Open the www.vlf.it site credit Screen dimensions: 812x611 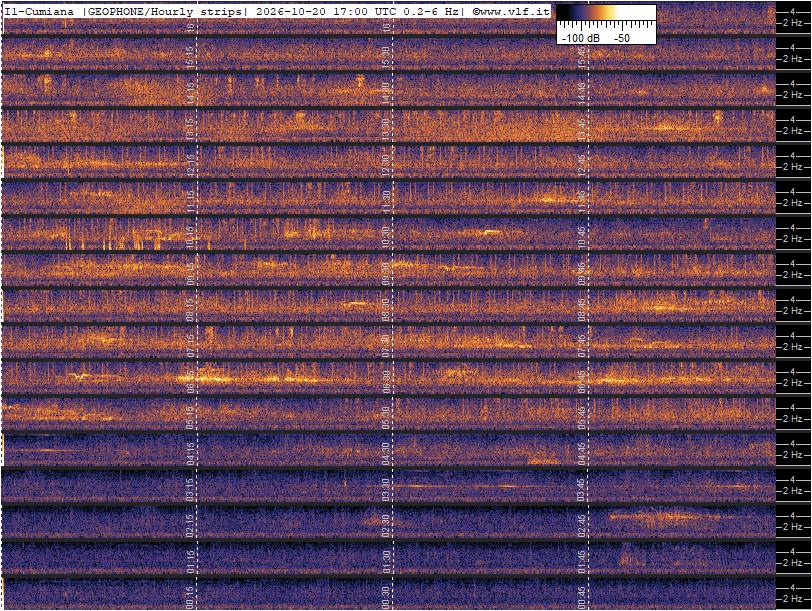pyautogui.click(x=511, y=11)
